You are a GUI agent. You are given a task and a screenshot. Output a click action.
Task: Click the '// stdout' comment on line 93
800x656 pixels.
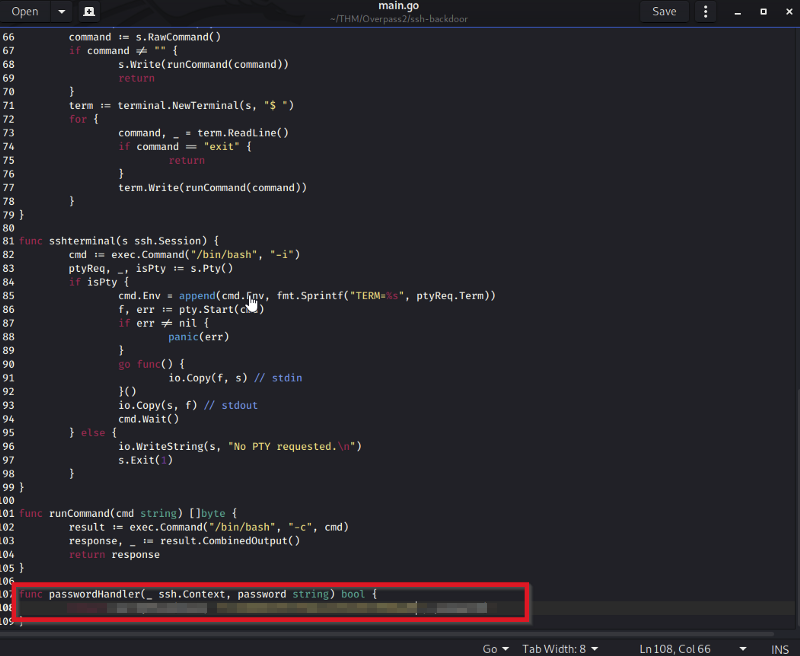tap(231, 406)
